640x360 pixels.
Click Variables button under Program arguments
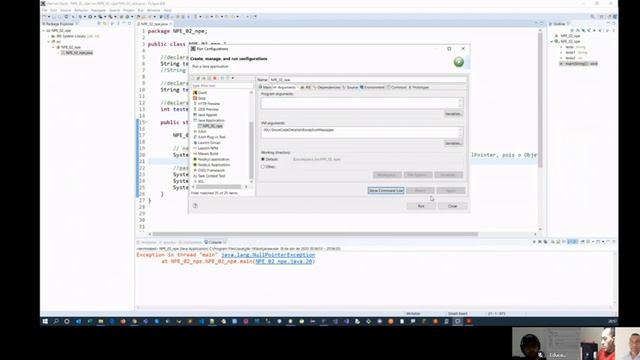pos(453,114)
